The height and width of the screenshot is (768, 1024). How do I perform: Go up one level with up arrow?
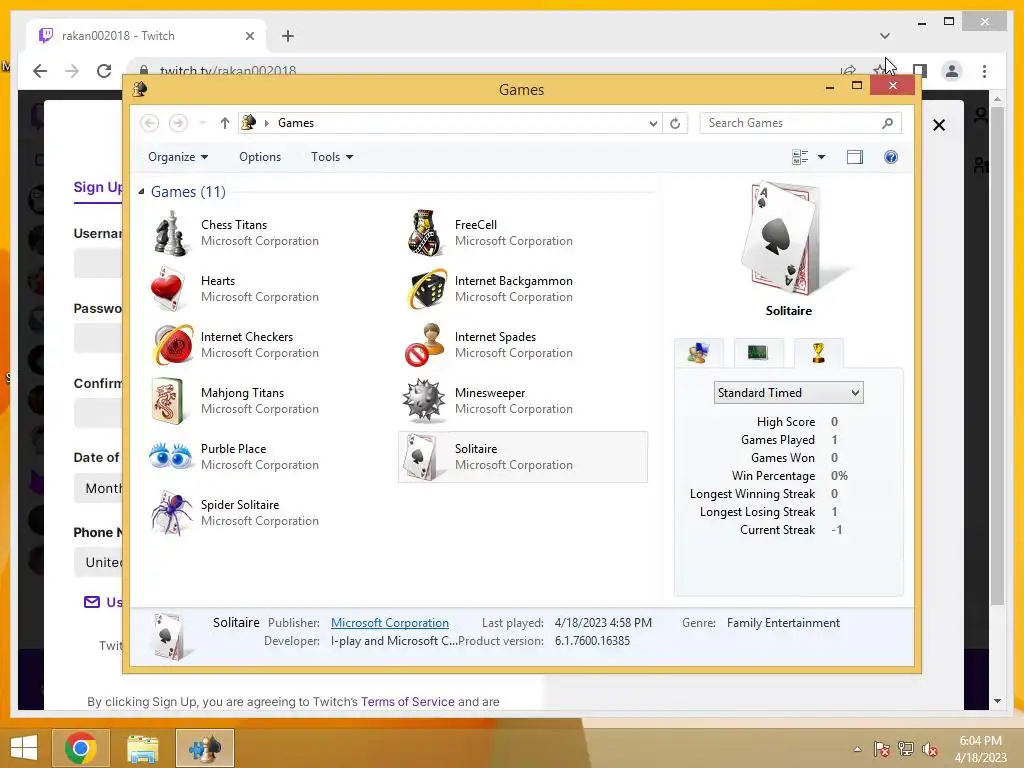(x=225, y=123)
